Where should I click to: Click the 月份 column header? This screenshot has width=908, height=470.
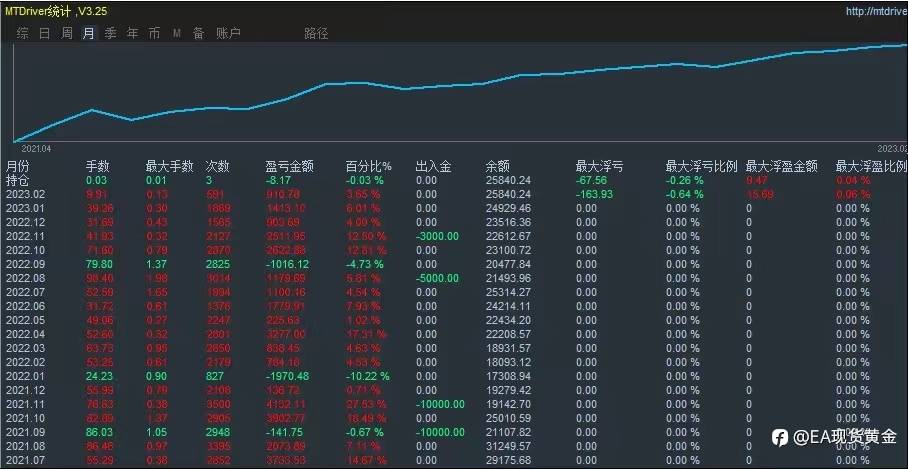pyautogui.click(x=17, y=167)
